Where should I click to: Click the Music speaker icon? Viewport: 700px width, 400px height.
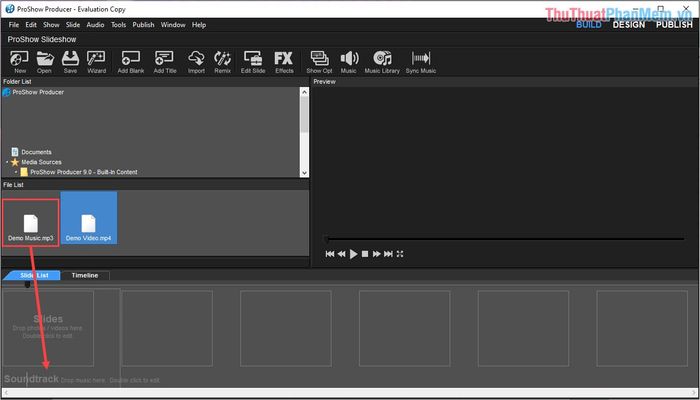pos(349,62)
